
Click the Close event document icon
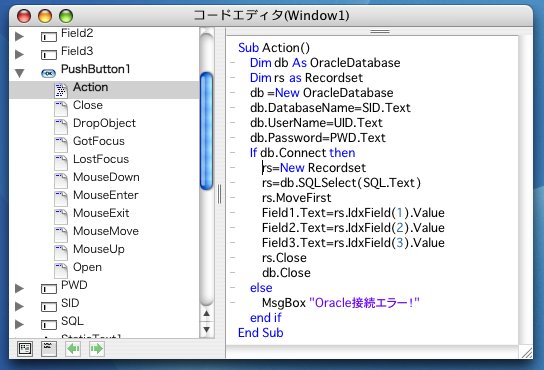(x=61, y=108)
